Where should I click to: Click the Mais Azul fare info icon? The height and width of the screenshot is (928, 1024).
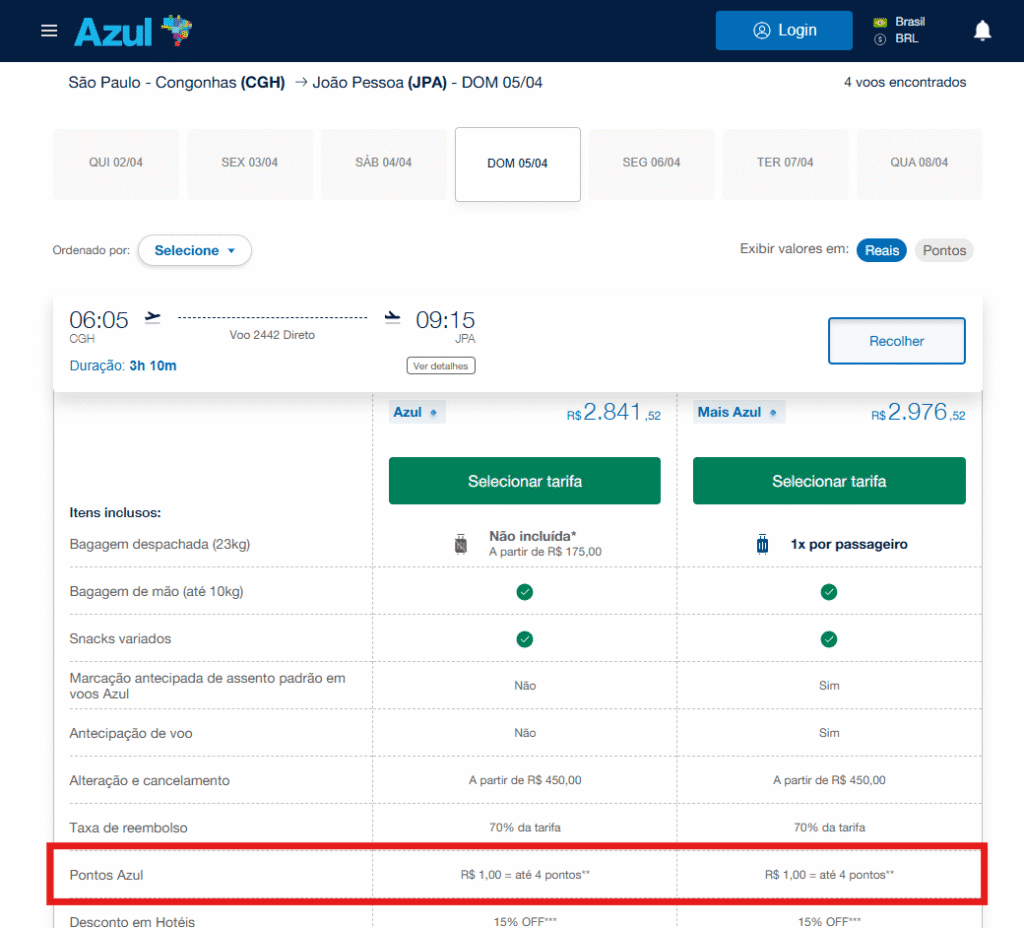tap(773, 412)
